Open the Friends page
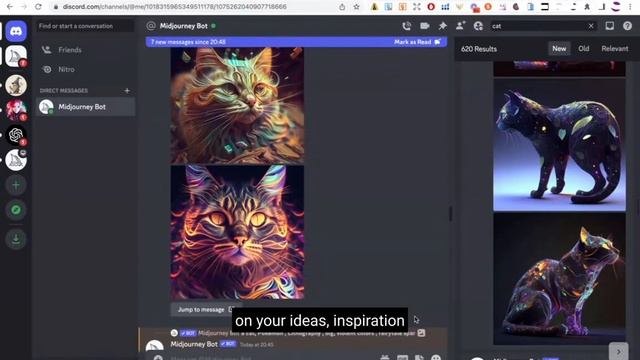Viewport: 640px width, 360px height. [x=85, y=50]
